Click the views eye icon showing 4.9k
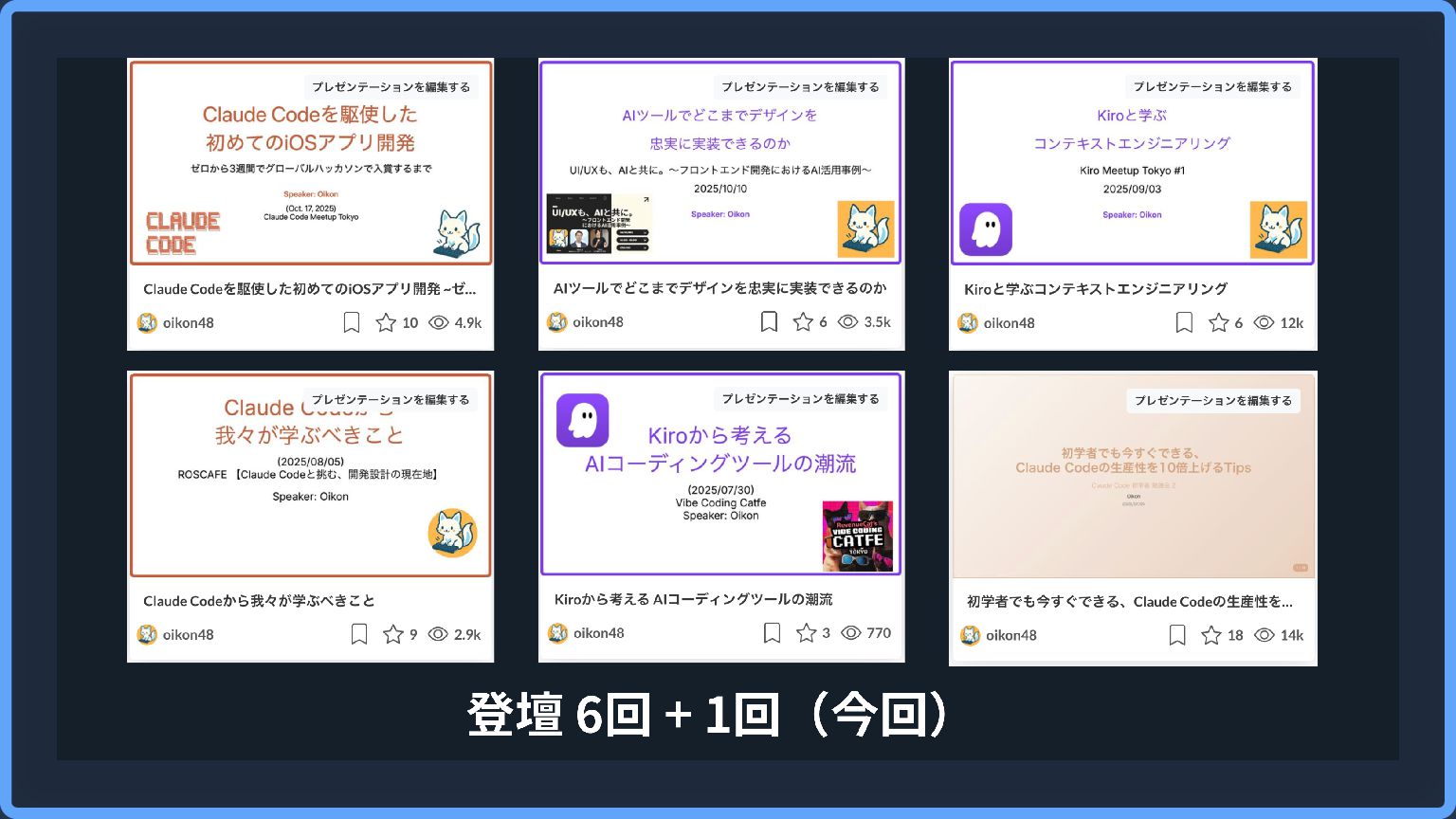This screenshot has width=1456, height=819. (438, 323)
